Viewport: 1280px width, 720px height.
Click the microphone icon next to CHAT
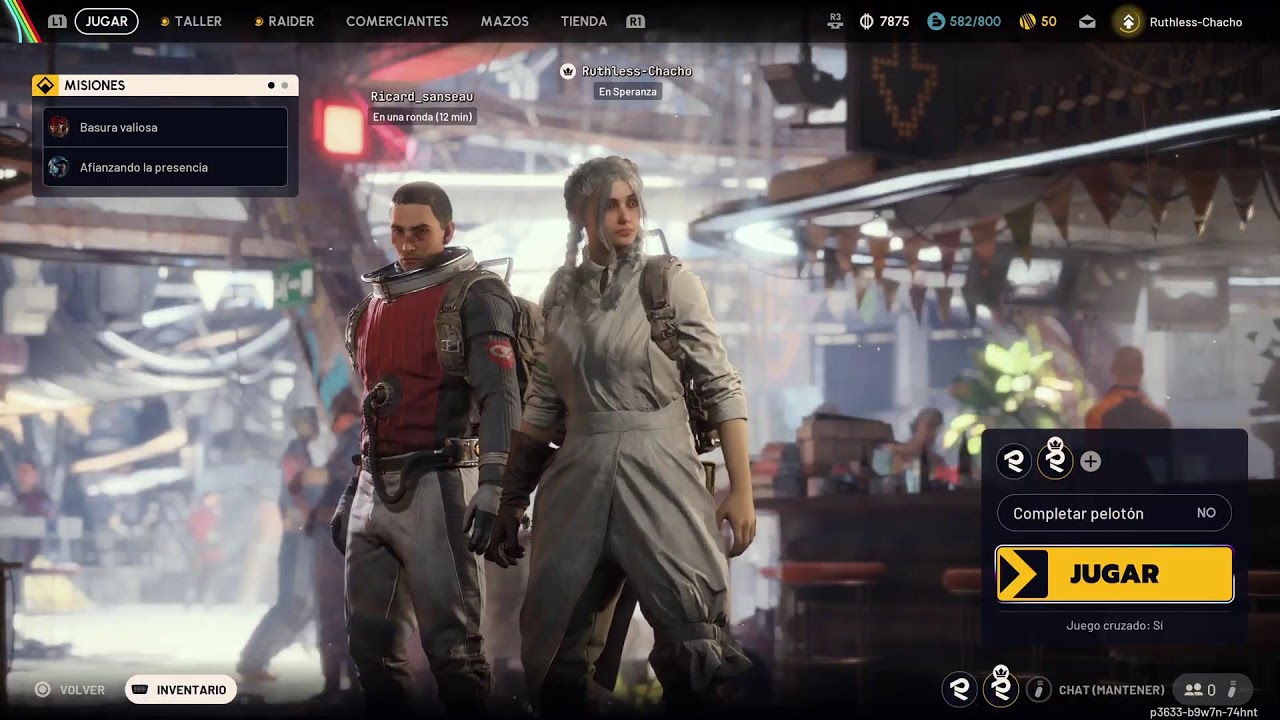[1039, 689]
